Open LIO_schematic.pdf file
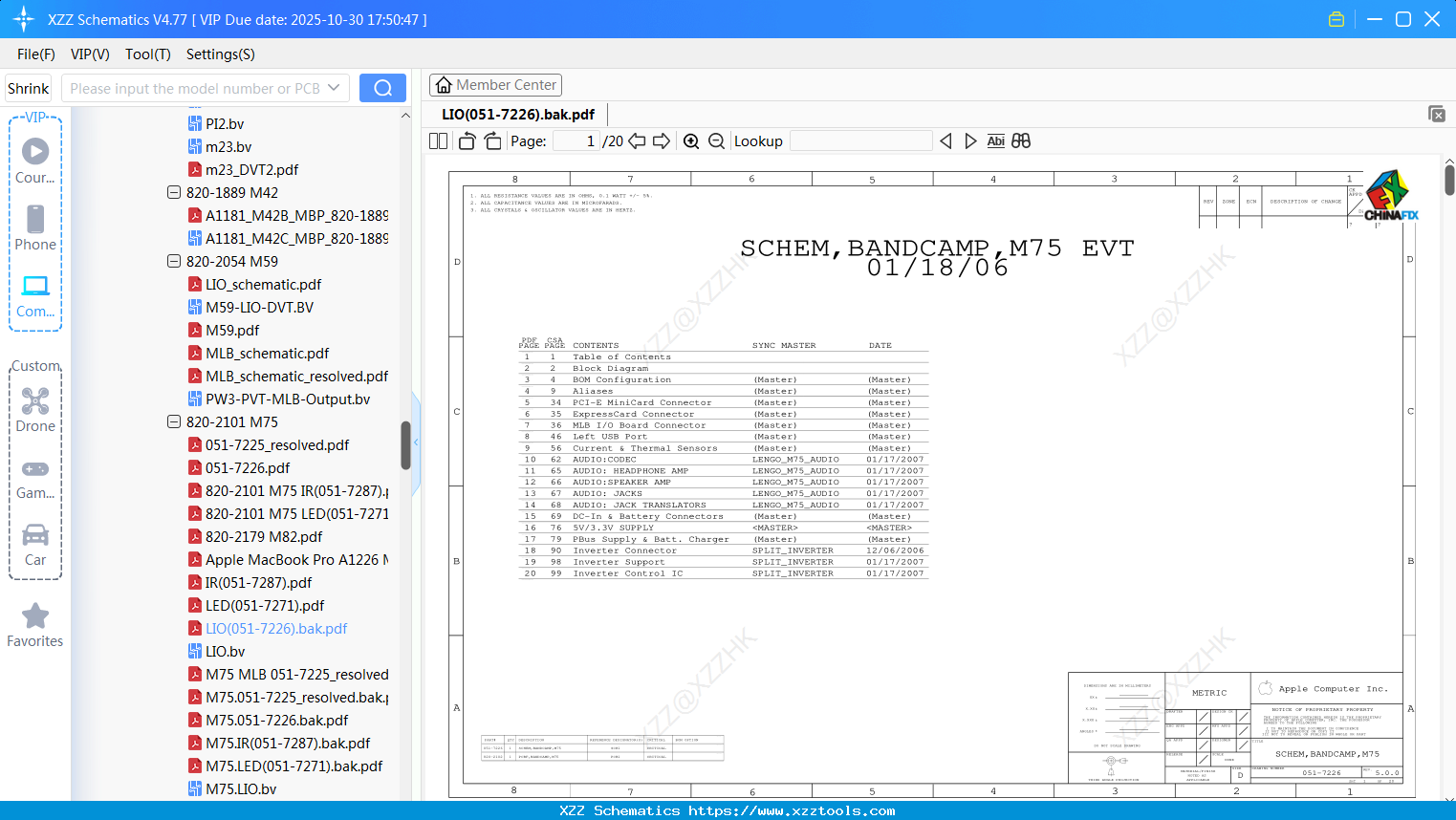This screenshot has width=1456, height=820. (x=254, y=284)
